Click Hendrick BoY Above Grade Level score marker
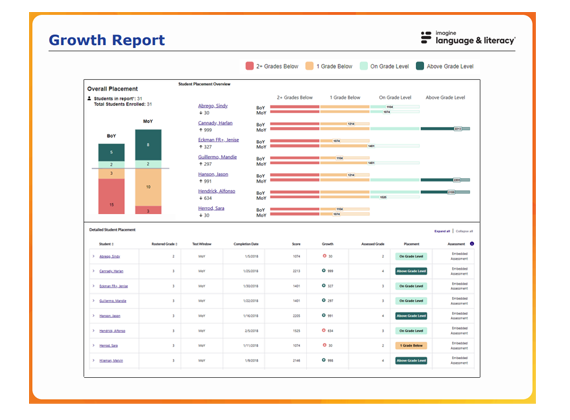Viewport: 570px width, 420px height. tap(451, 192)
